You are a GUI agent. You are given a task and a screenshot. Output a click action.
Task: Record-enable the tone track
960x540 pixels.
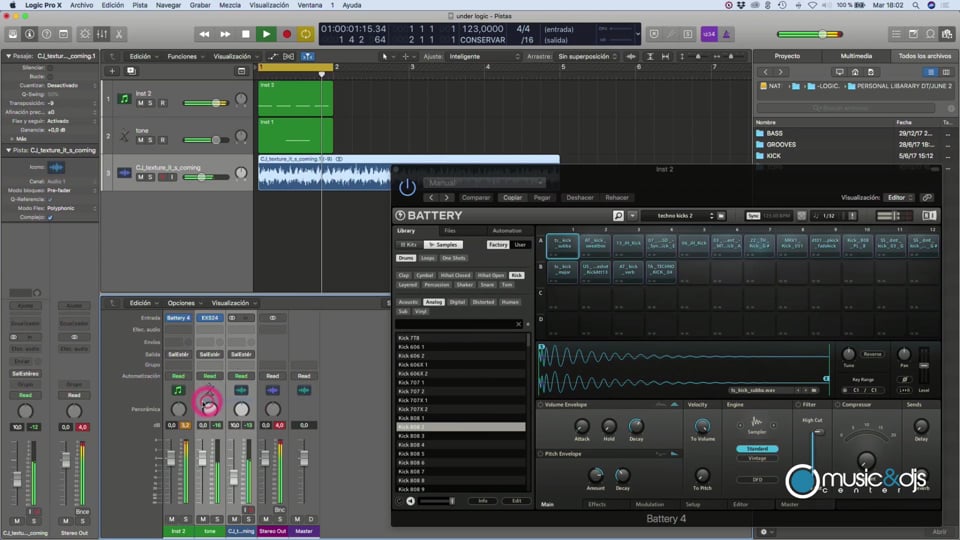(x=163, y=140)
